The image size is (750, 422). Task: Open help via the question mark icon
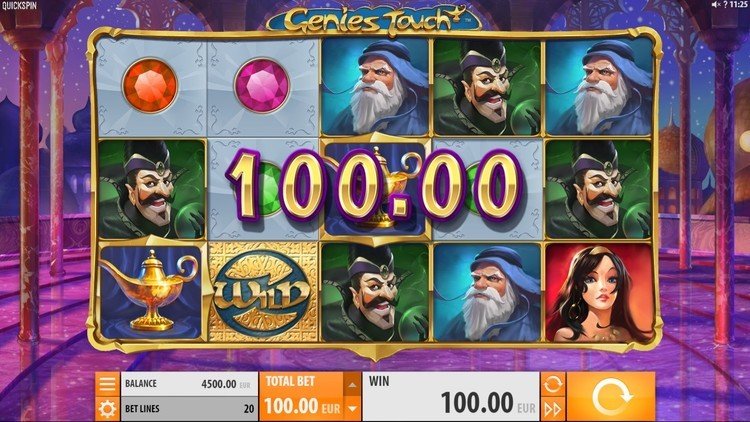tap(725, 4)
